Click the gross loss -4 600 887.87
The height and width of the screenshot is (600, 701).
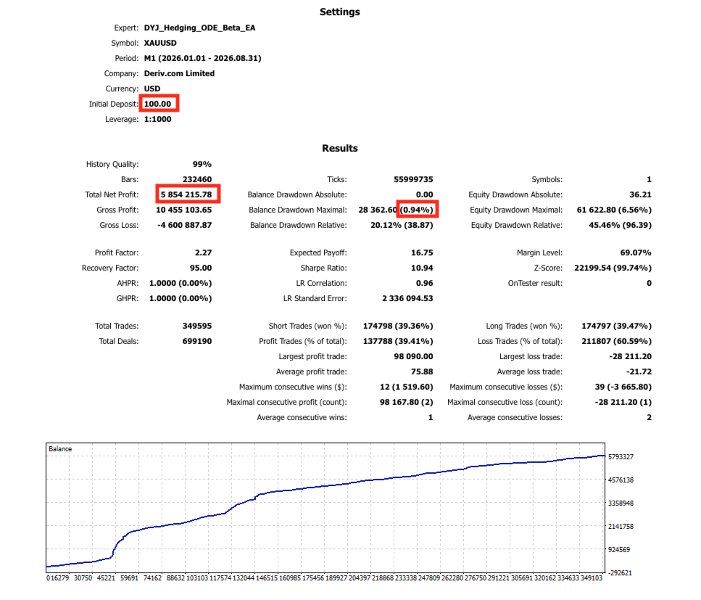(184, 225)
